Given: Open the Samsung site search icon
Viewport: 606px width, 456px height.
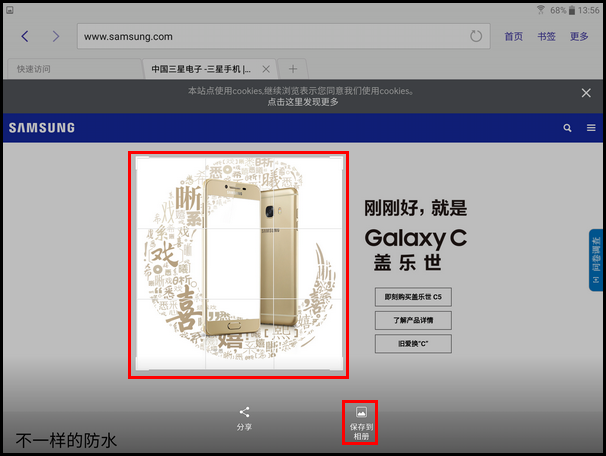Looking at the screenshot, I should (x=567, y=128).
